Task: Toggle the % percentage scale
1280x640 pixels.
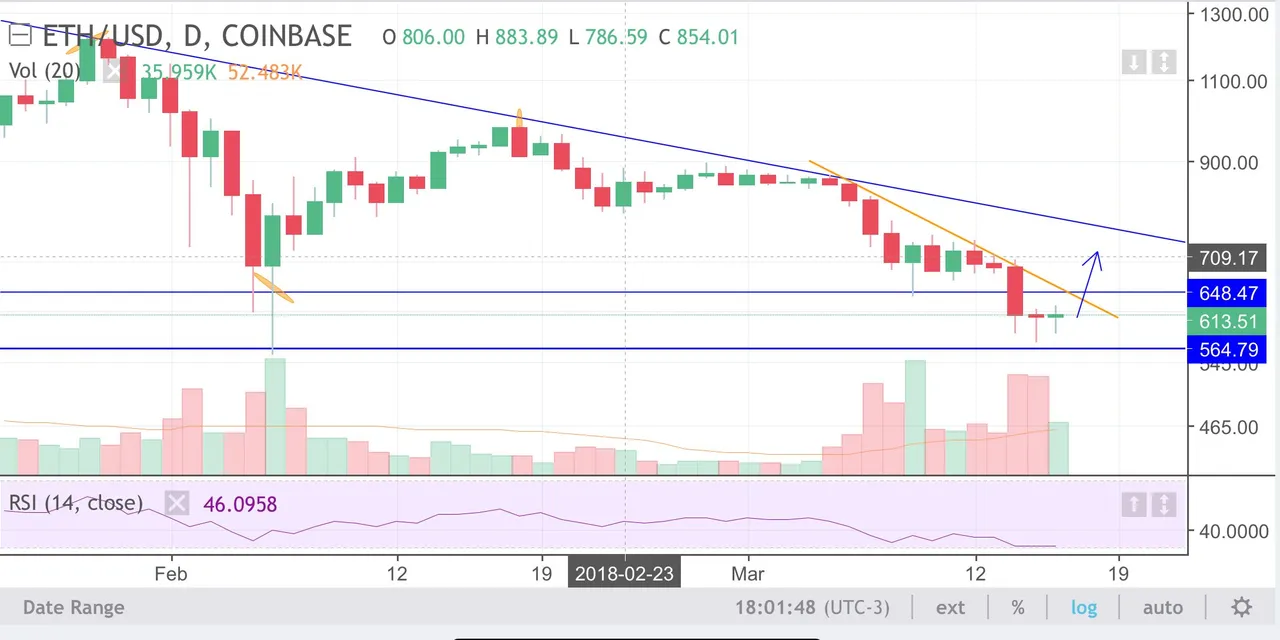Action: pyautogui.click(x=1018, y=607)
